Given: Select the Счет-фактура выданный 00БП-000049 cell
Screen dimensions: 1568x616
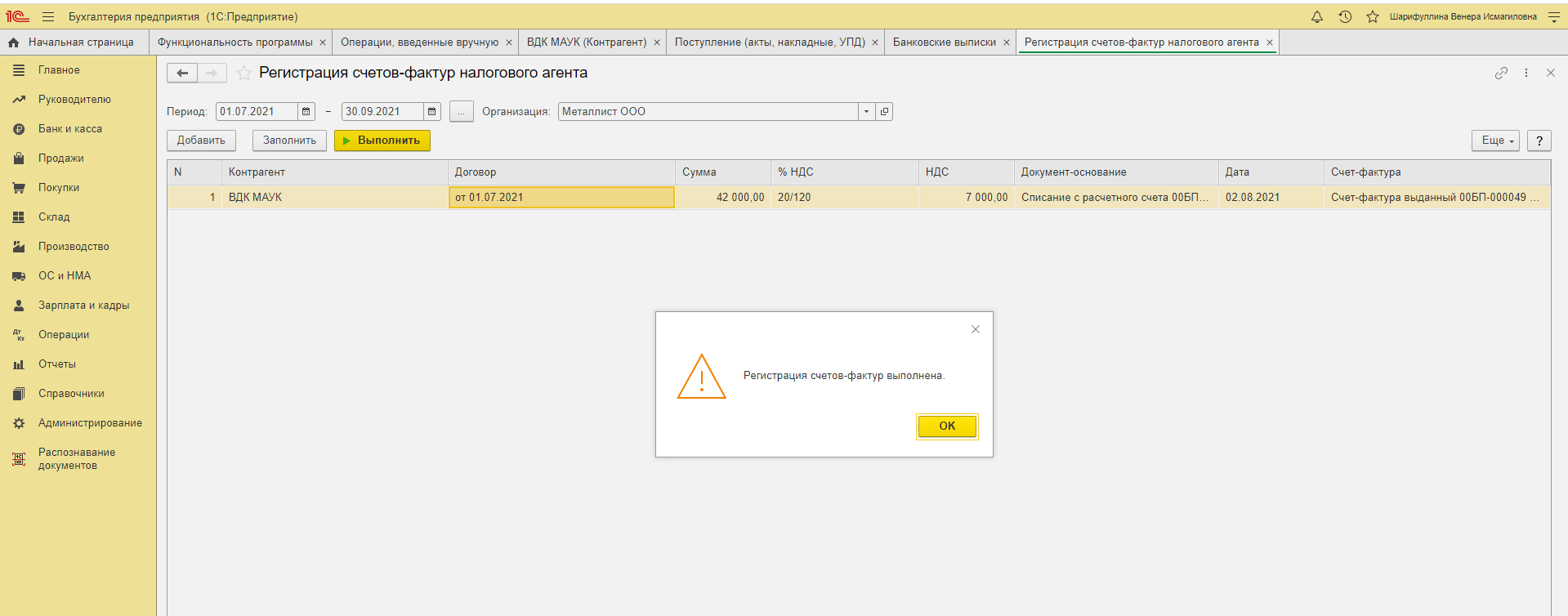Looking at the screenshot, I should tap(1436, 198).
